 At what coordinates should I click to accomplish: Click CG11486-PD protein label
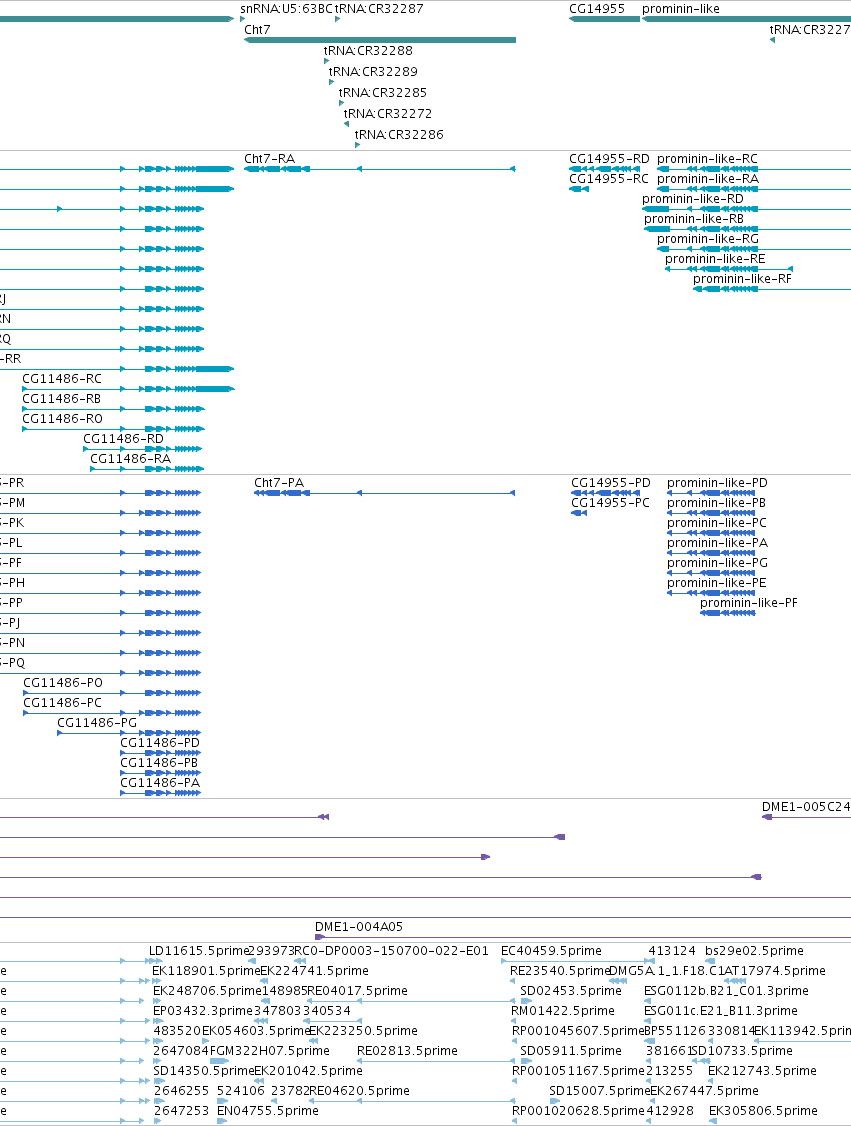pos(160,743)
